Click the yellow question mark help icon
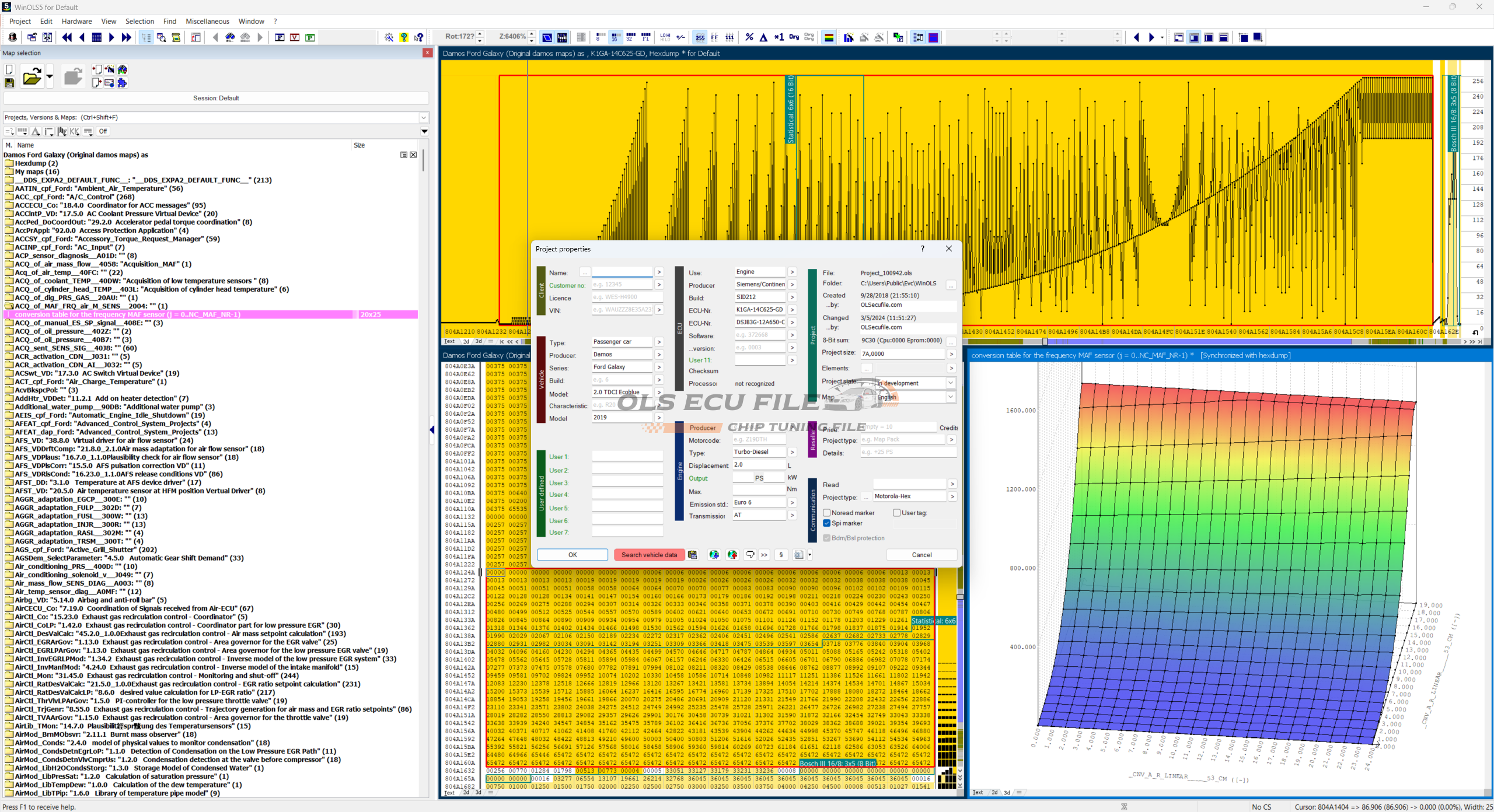The height and width of the screenshot is (812, 1494). click(404, 37)
